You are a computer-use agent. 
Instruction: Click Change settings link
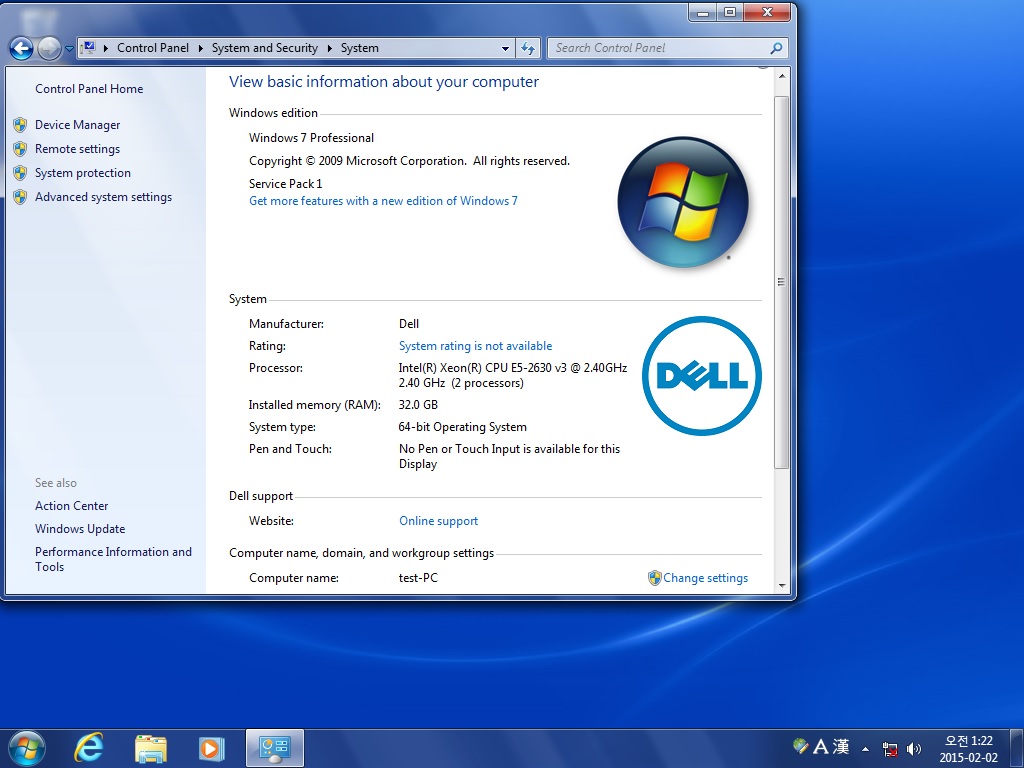click(705, 578)
